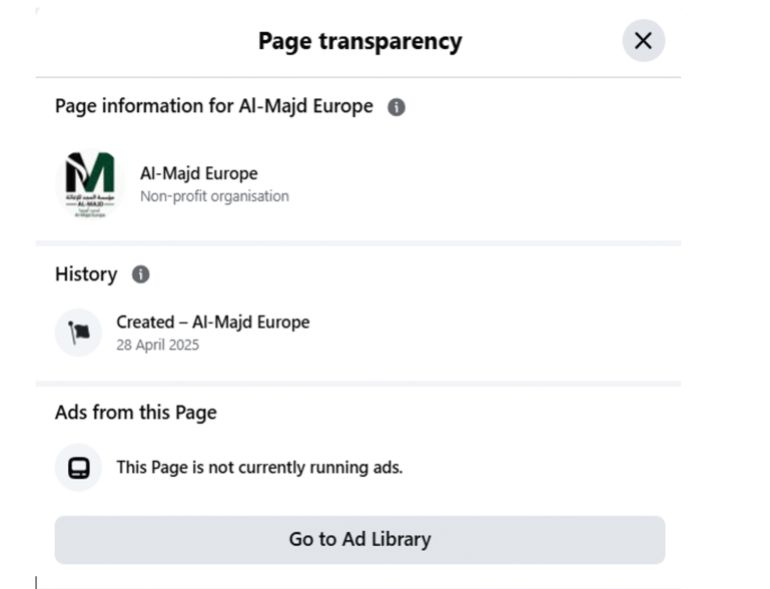
Task: Click the Al-Majd Europe page name
Action: 198,173
